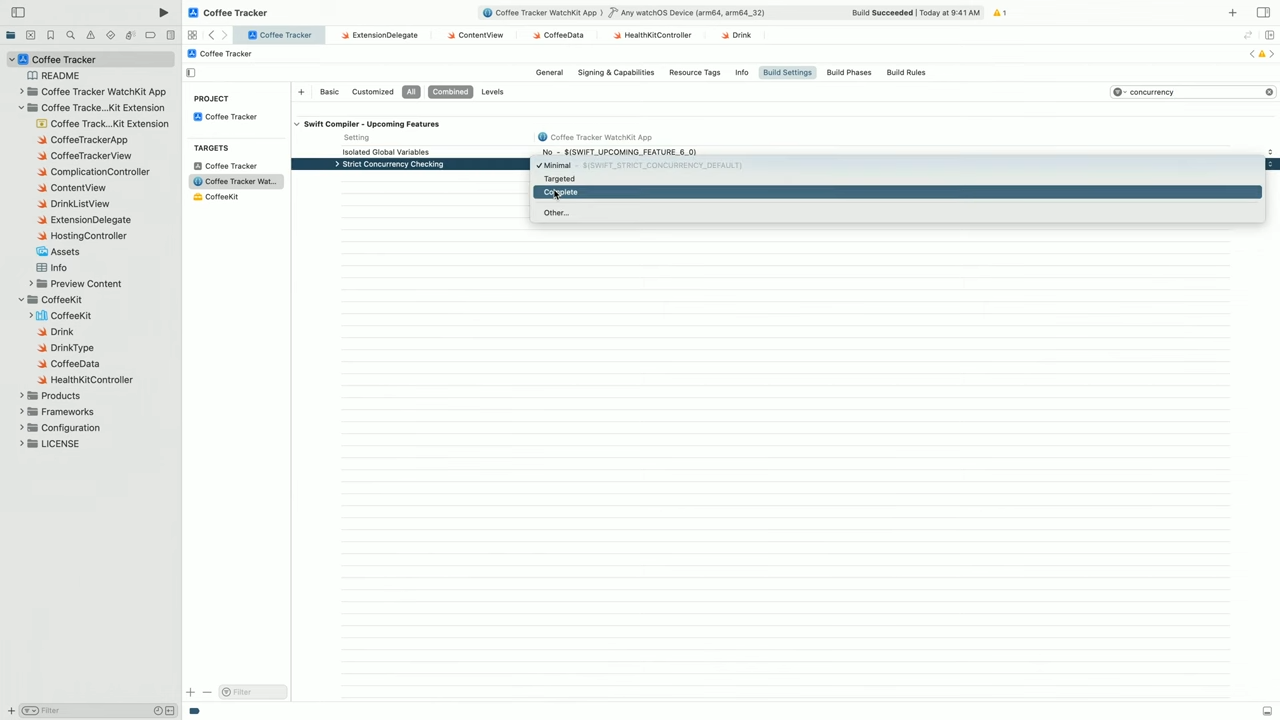Expand the Frameworks folder
Screen dimensions: 1280x720
[x=21, y=412]
